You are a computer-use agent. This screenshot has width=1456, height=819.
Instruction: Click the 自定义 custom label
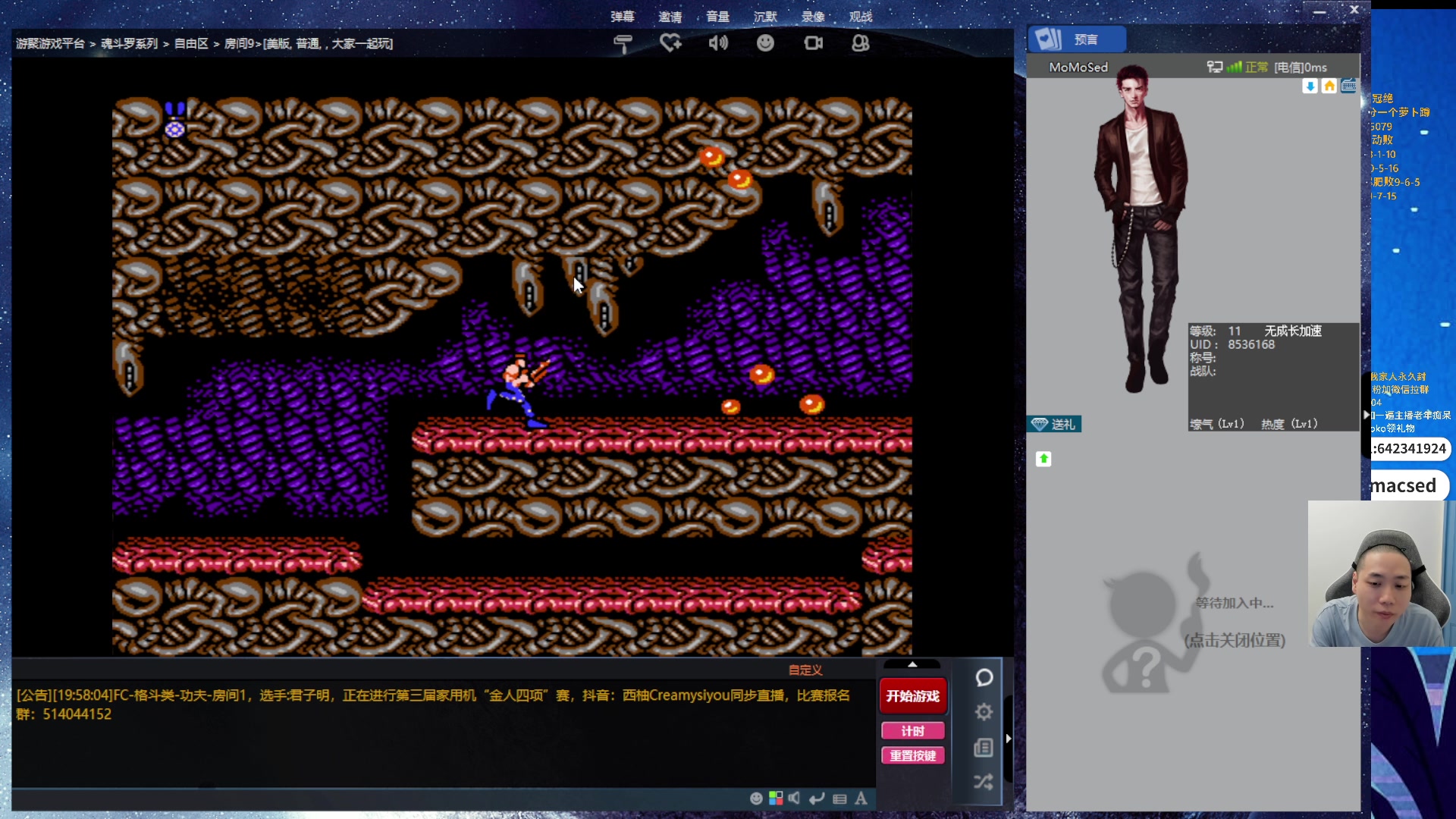click(805, 670)
